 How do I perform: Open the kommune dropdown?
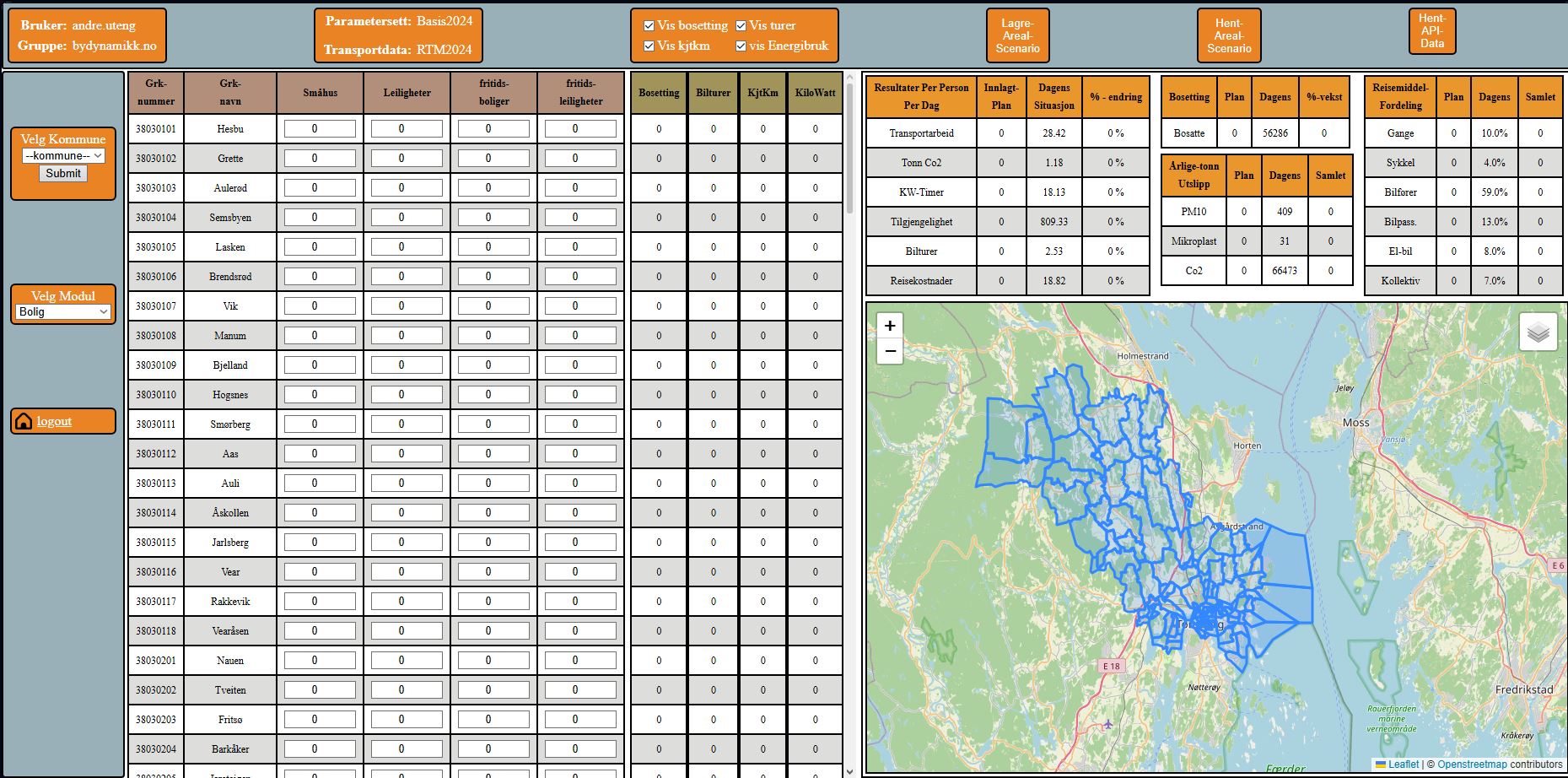click(63, 156)
